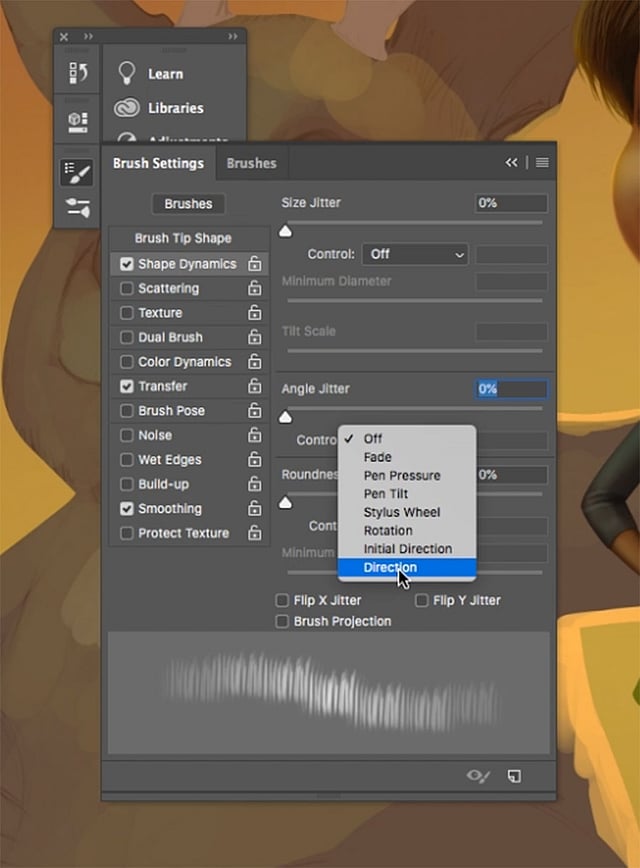Viewport: 640px width, 868px height.
Task: Choose Pen Pressure in the control menu
Action: [407, 476]
